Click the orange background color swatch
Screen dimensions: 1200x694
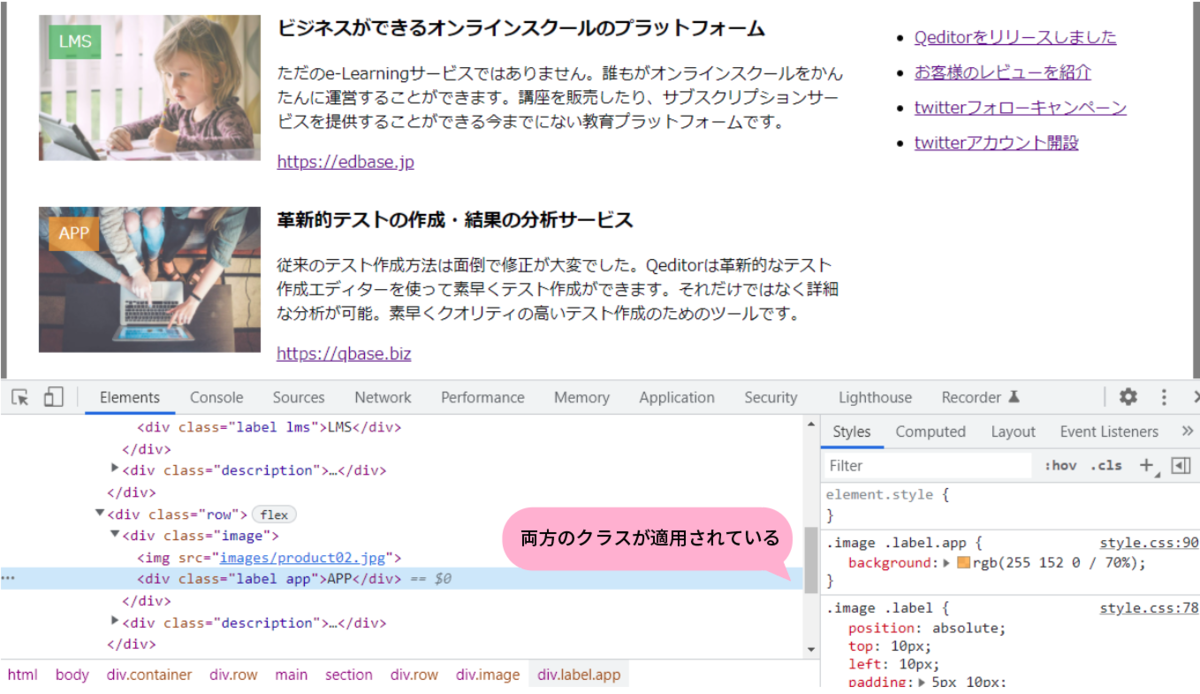pyautogui.click(x=964, y=563)
